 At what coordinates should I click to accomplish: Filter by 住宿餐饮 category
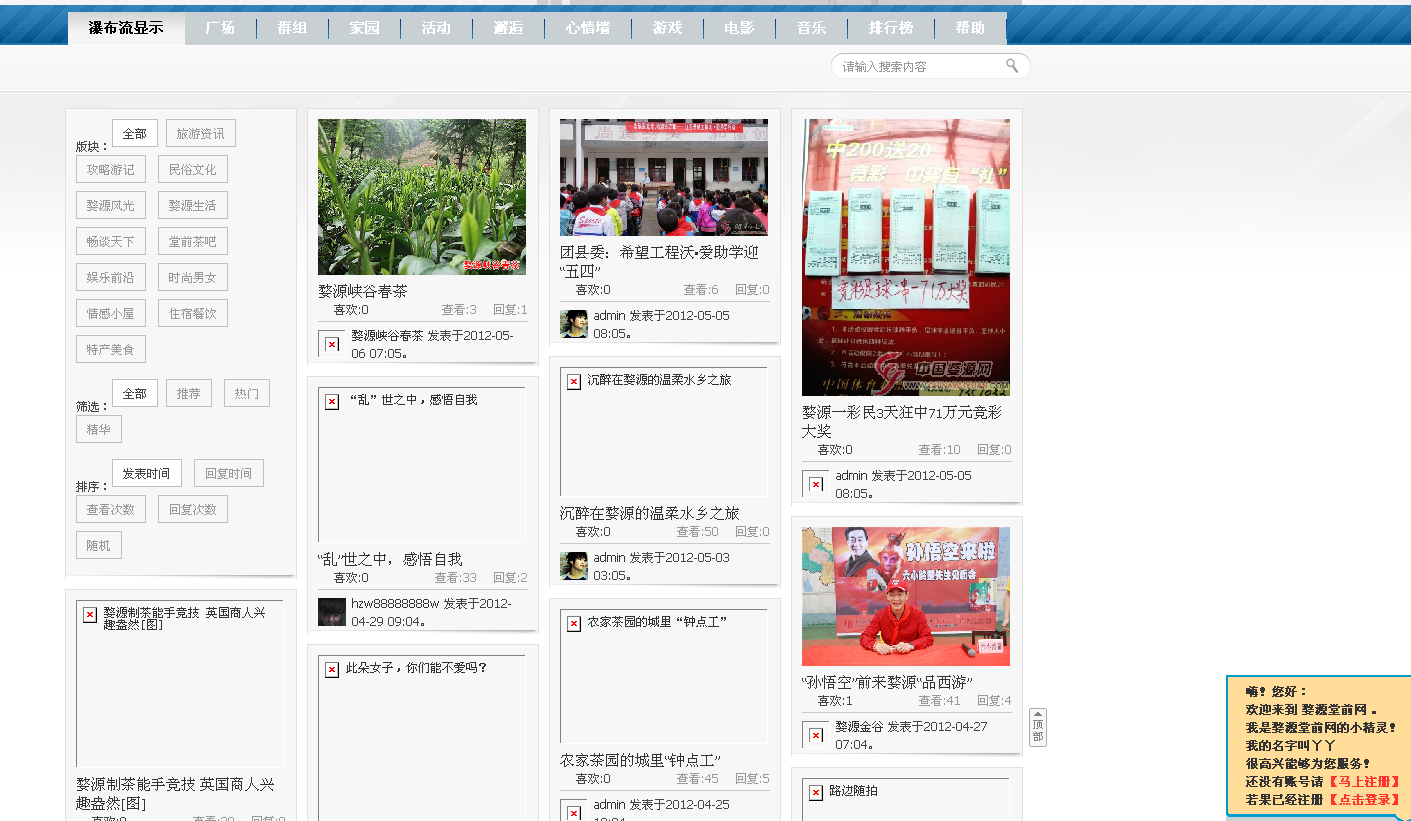(x=193, y=313)
